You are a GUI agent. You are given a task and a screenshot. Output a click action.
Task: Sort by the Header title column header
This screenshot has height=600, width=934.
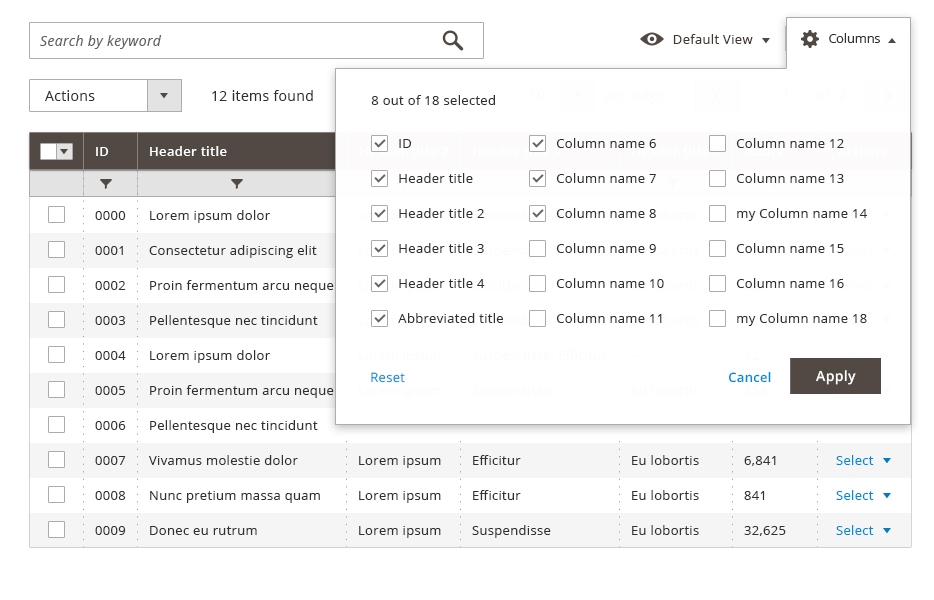188,152
